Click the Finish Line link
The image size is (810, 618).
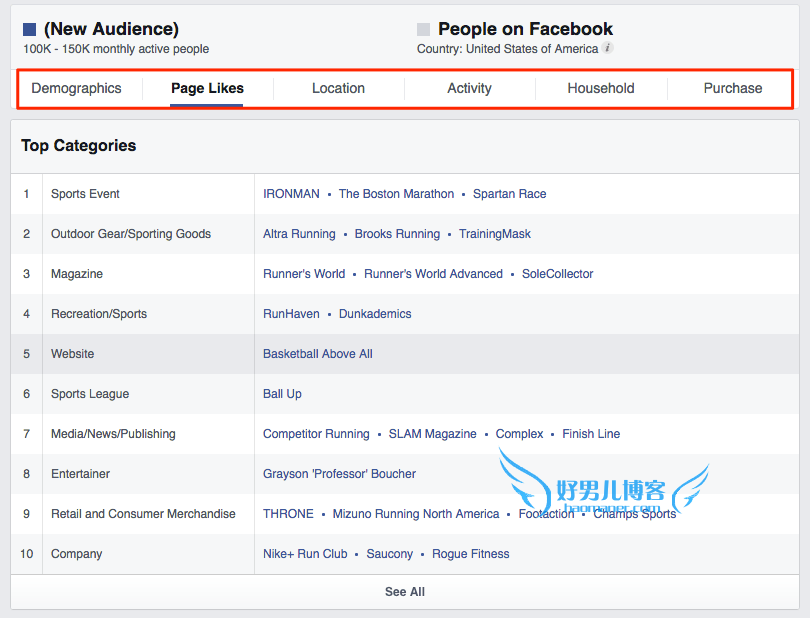(x=591, y=434)
